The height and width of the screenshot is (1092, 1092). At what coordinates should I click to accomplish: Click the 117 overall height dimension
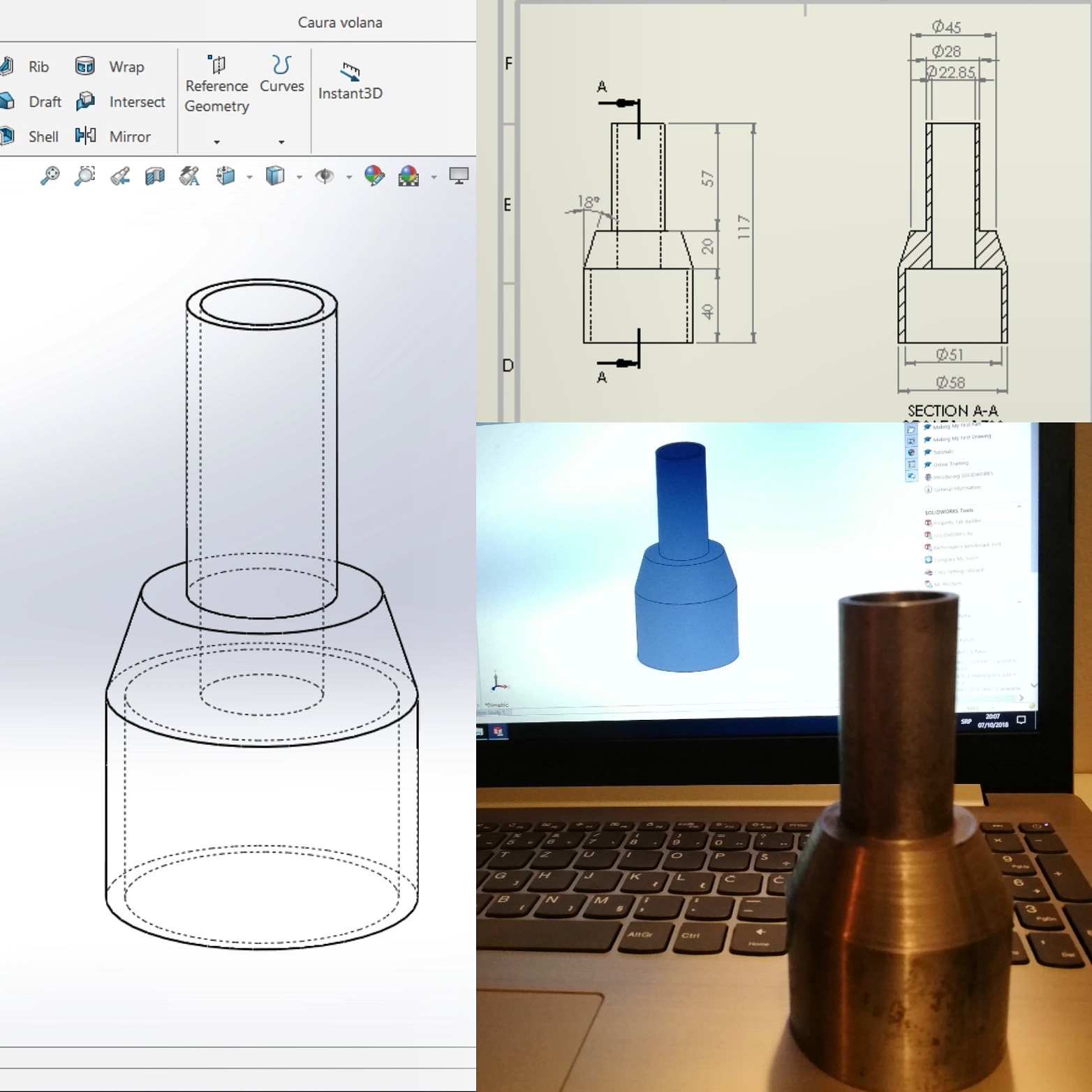point(744,227)
